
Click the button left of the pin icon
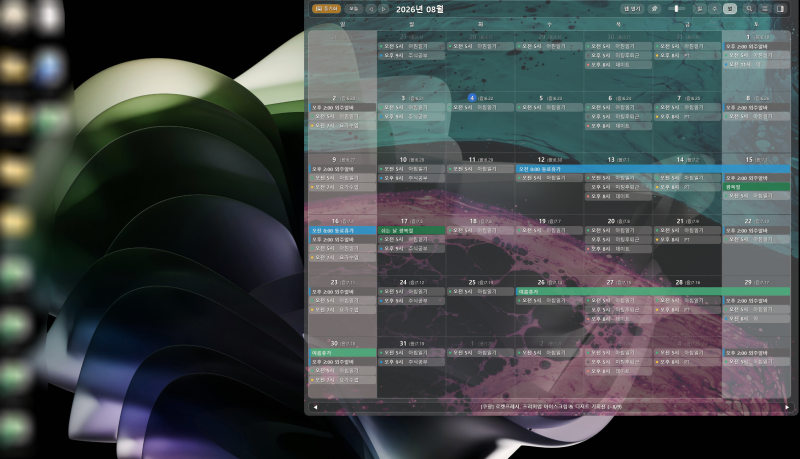click(x=632, y=9)
